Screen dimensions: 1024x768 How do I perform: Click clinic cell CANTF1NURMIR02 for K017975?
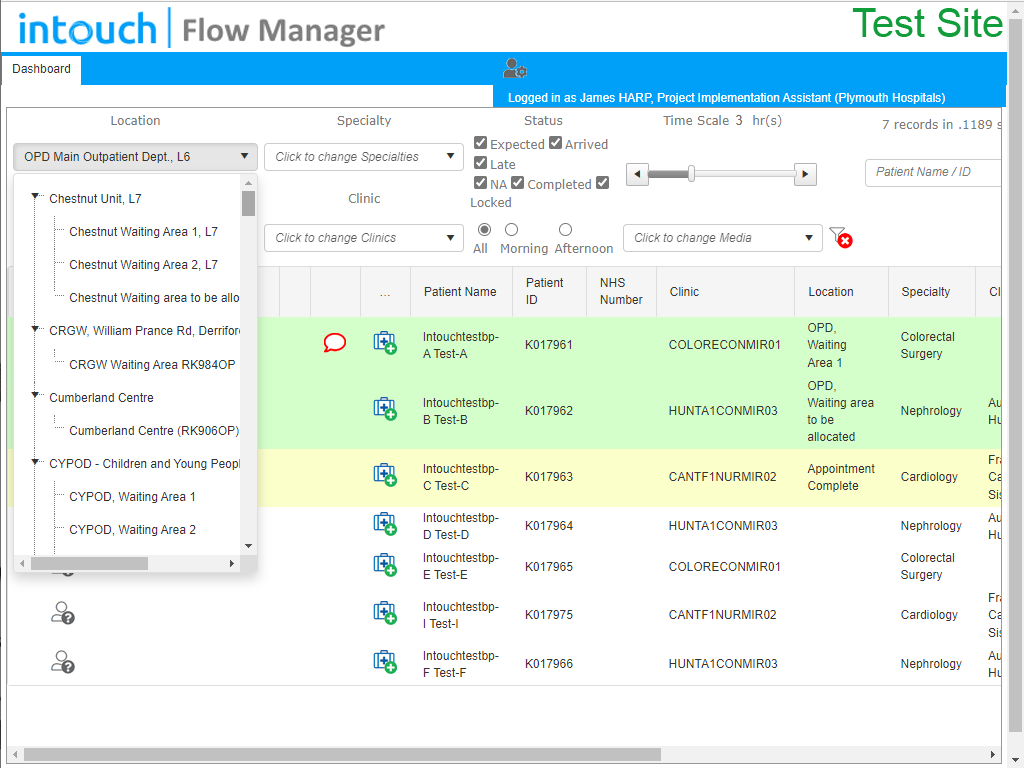click(722, 615)
